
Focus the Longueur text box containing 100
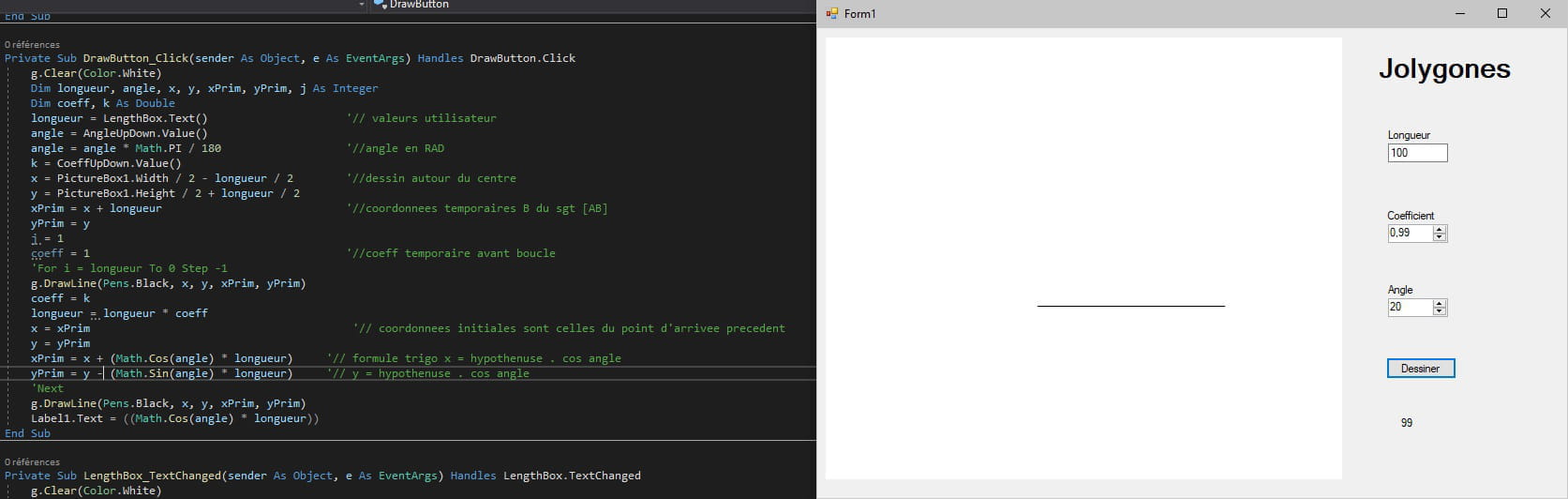1417,153
